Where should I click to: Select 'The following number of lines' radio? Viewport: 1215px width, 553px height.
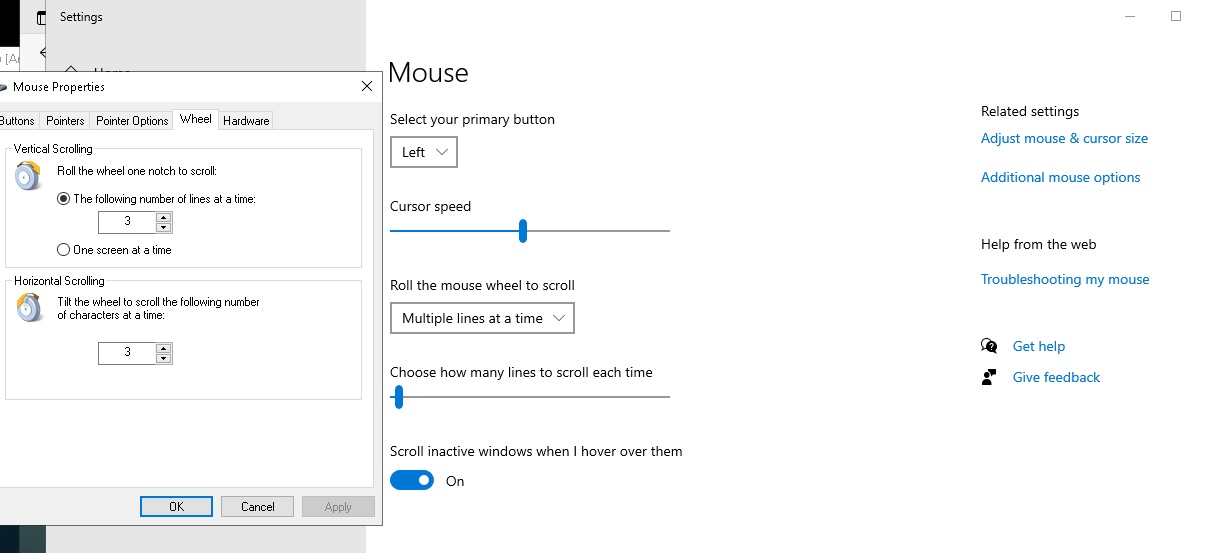pos(64,199)
